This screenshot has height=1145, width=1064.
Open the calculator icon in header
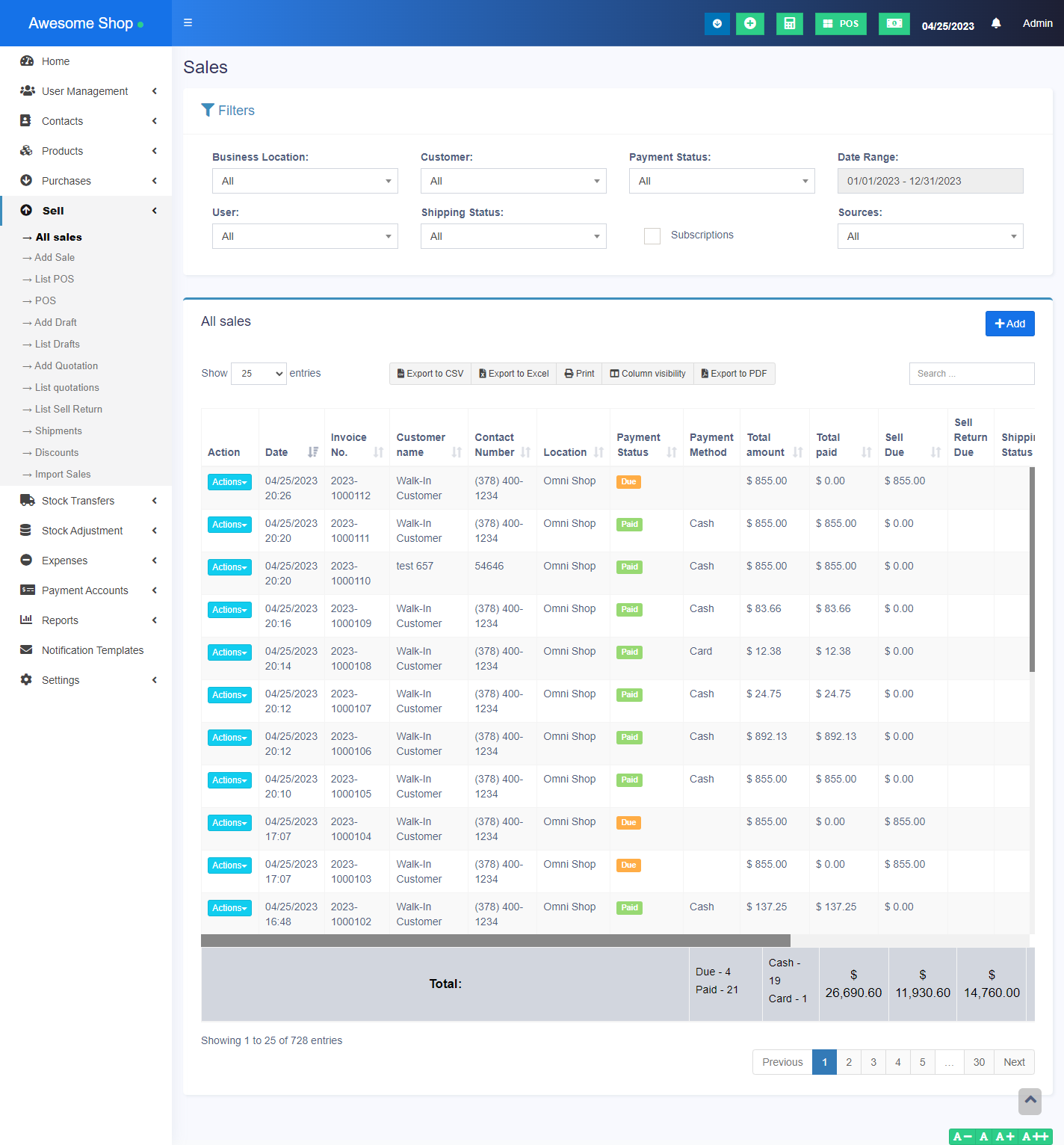click(x=789, y=24)
